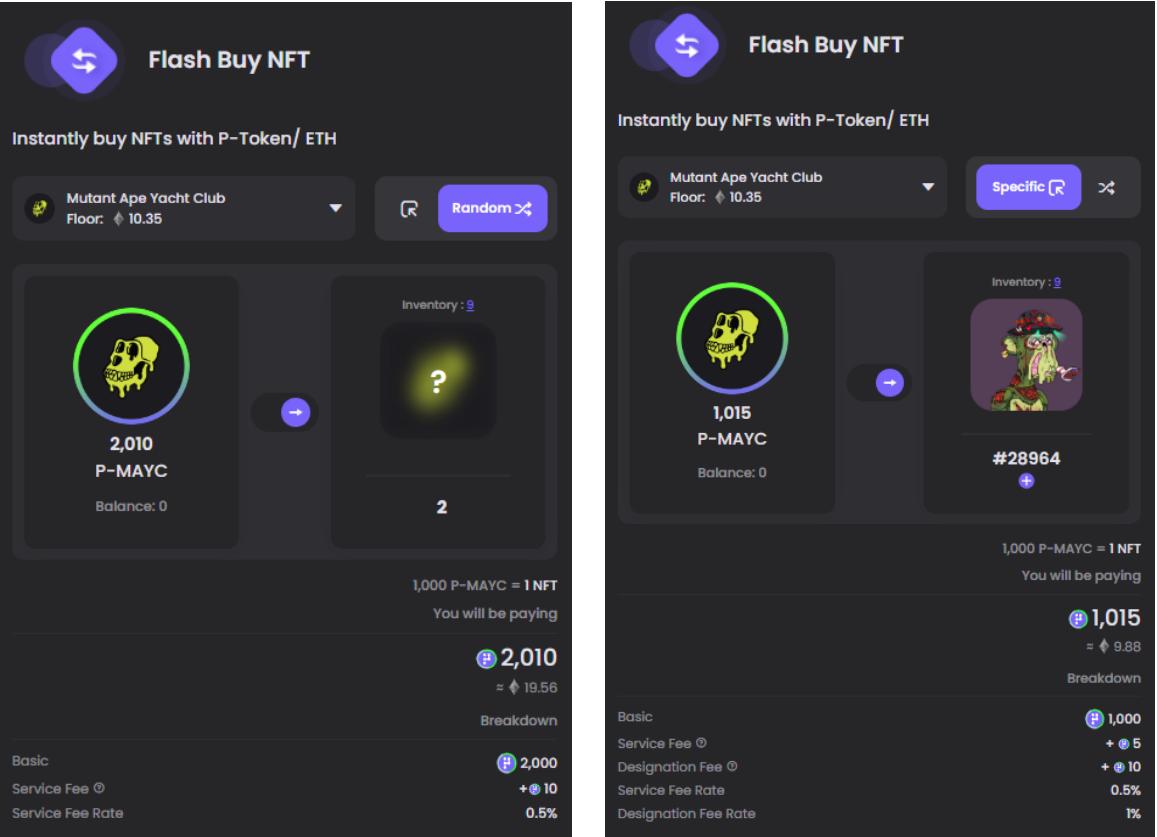Viewport: 1157px width, 837px height.
Task: Click the quantity field showing 2
Action: pyautogui.click(x=440, y=508)
